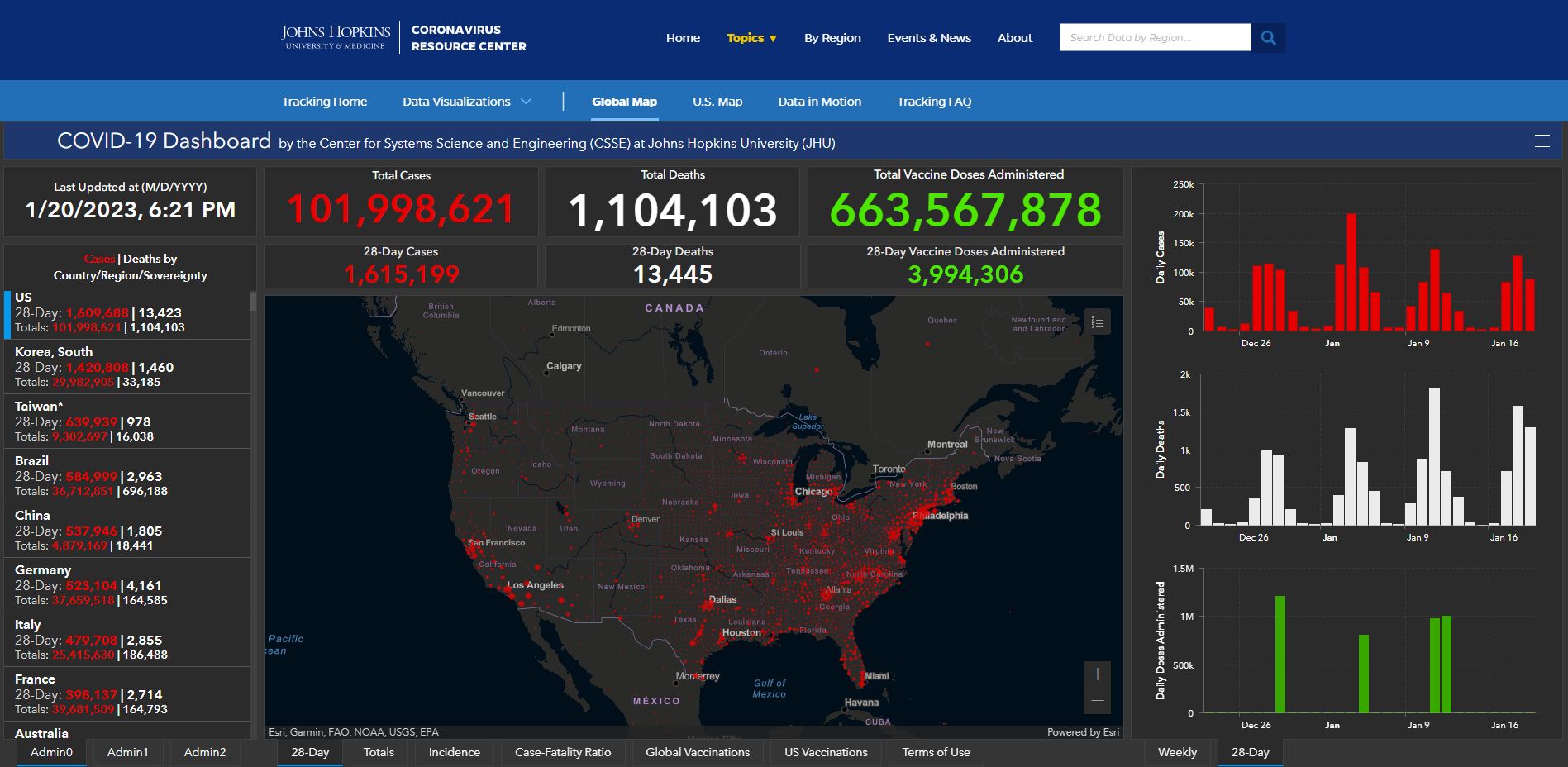This screenshot has height=767, width=1568.
Task: Zoom in on the map
Action: 1098,674
